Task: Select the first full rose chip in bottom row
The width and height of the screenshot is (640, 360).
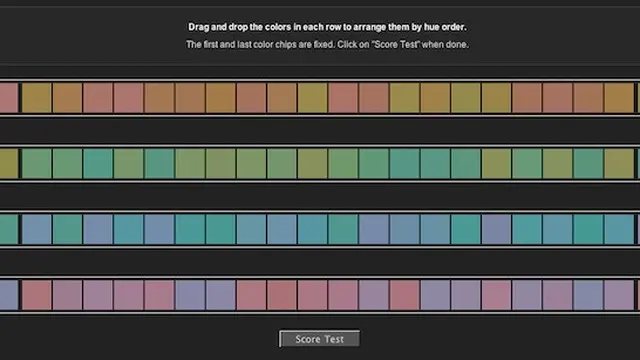Action: [x=36, y=295]
